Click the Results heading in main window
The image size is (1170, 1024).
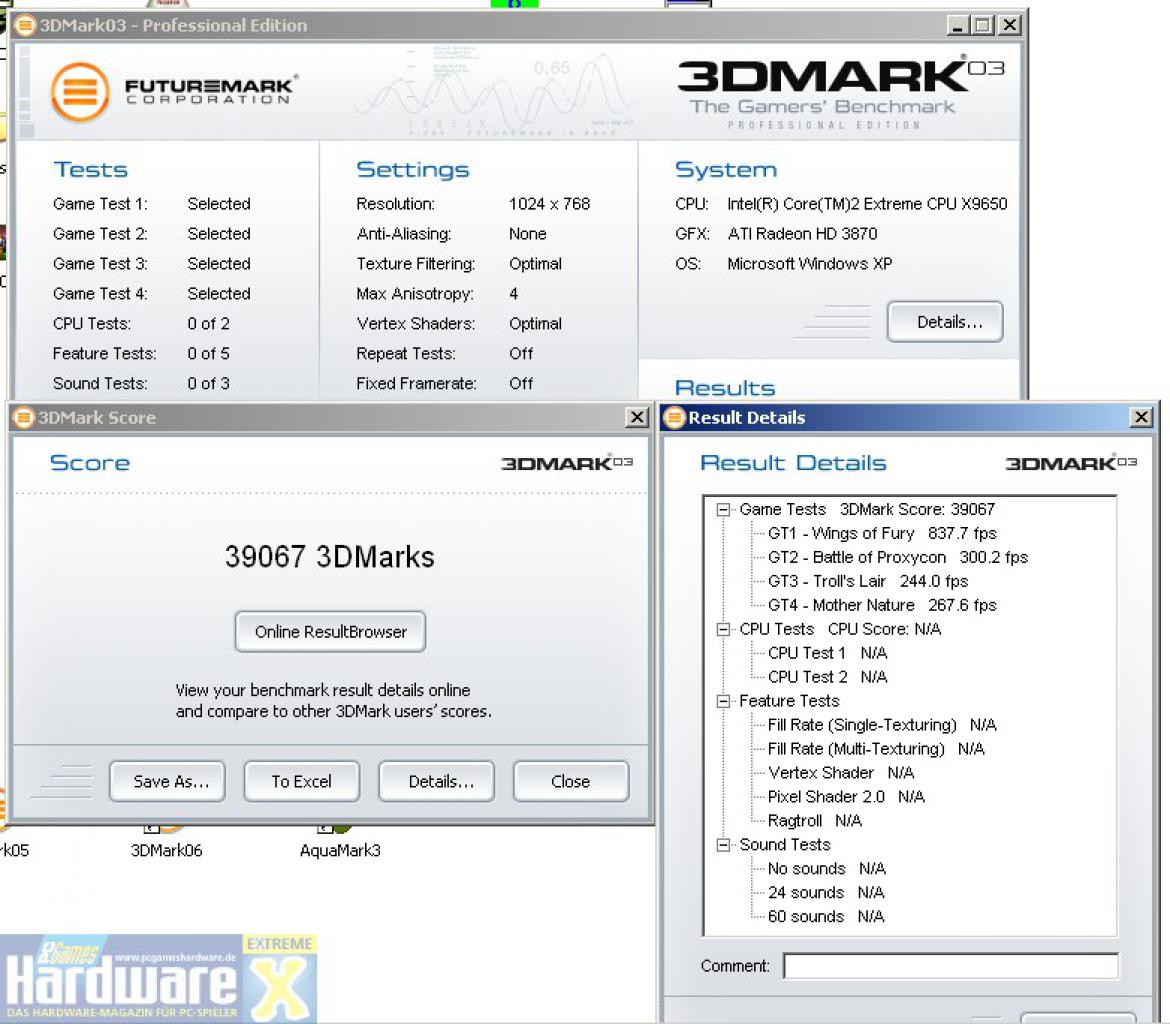pyautogui.click(x=725, y=388)
